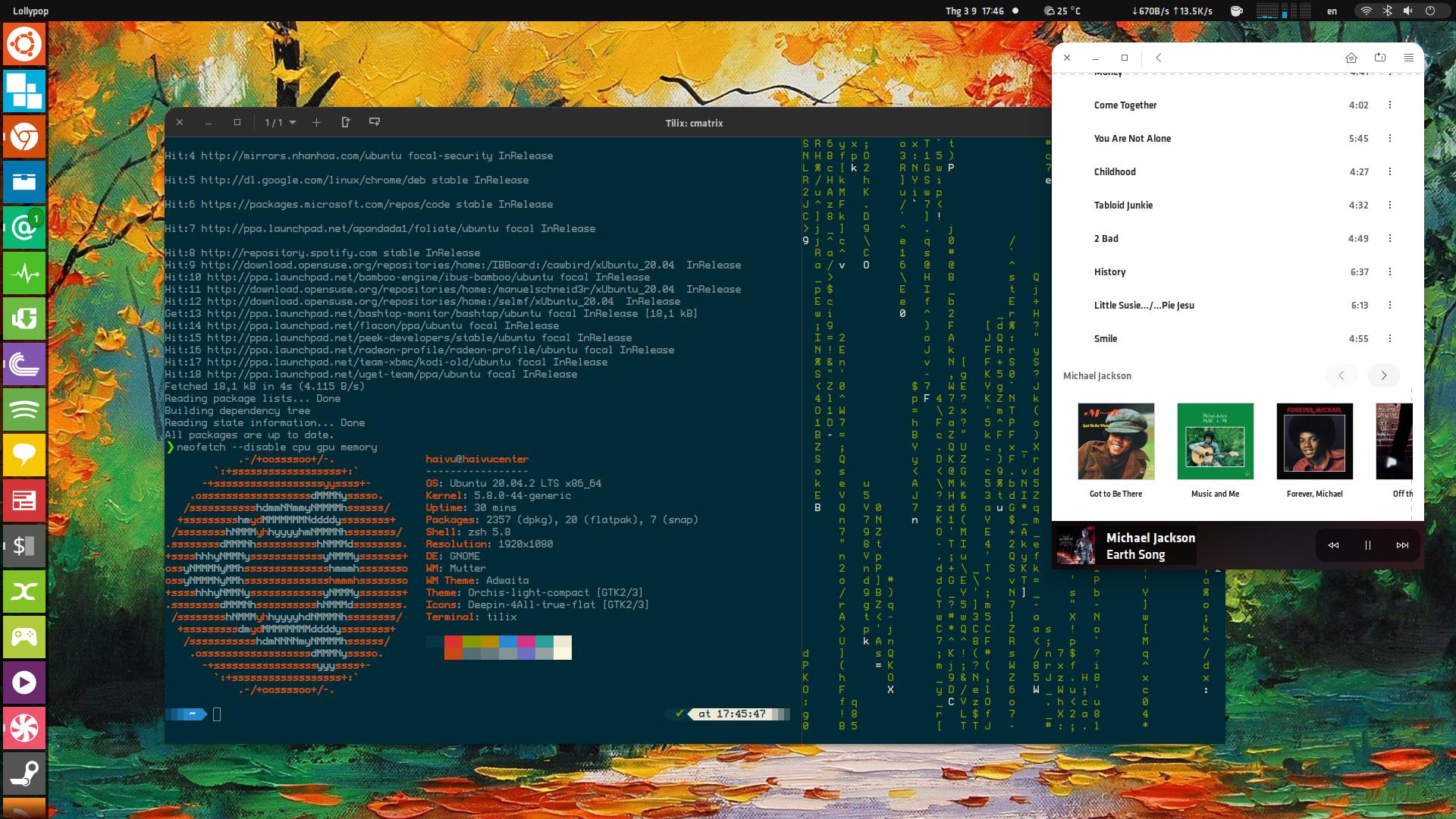Open the green download-arrow dock icon
The height and width of the screenshot is (819, 1456).
pos(24,318)
